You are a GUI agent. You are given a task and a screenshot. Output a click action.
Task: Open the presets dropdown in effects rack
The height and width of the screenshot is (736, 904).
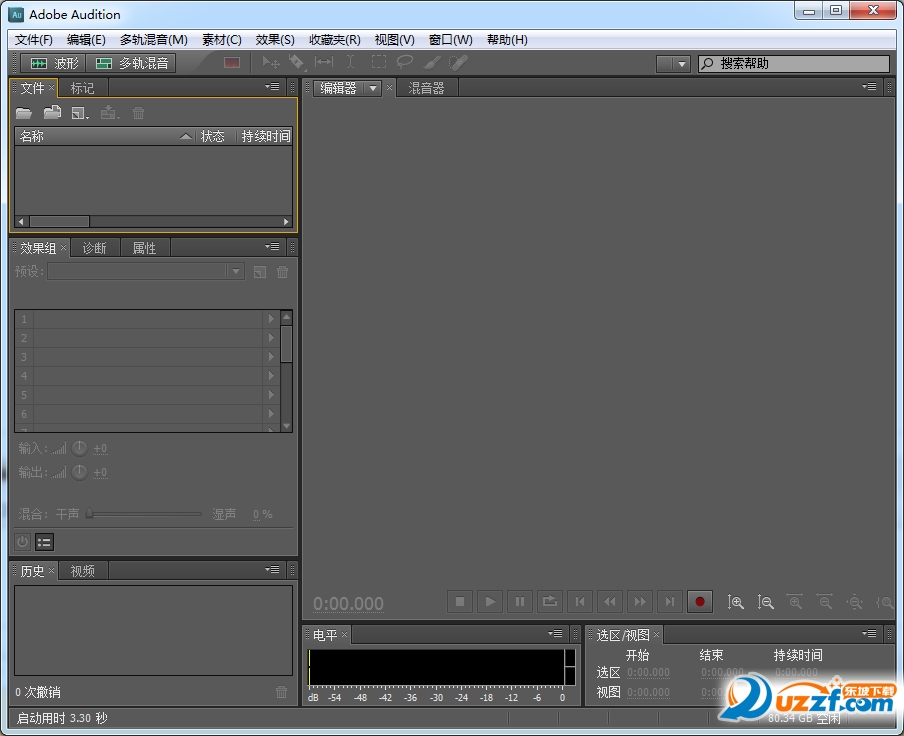[146, 271]
